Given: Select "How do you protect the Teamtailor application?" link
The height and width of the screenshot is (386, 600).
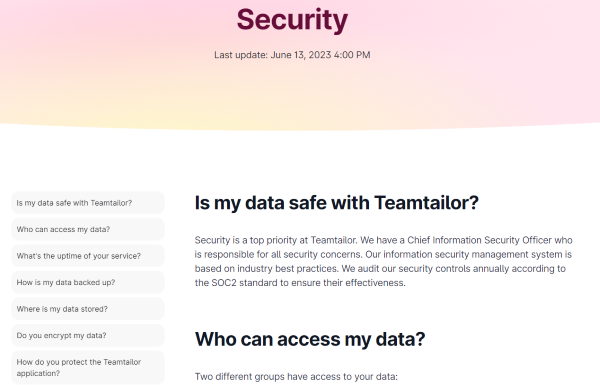Looking at the screenshot, I should 88,368.
